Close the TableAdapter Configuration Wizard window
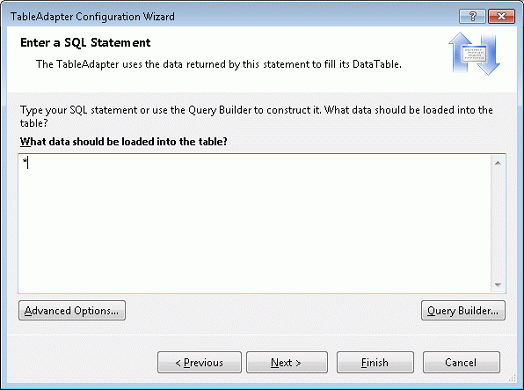 501,16
